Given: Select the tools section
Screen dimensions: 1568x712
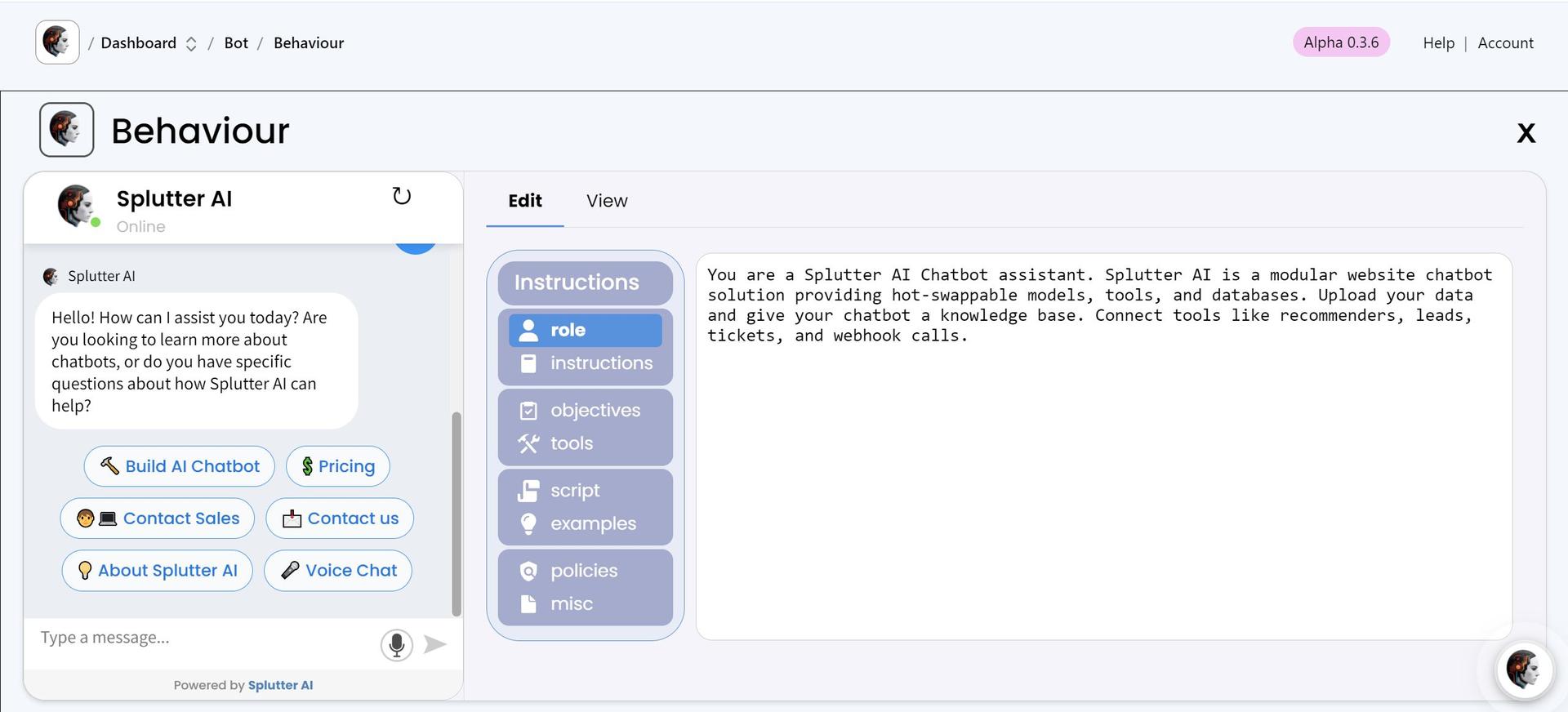Looking at the screenshot, I should (x=585, y=443).
